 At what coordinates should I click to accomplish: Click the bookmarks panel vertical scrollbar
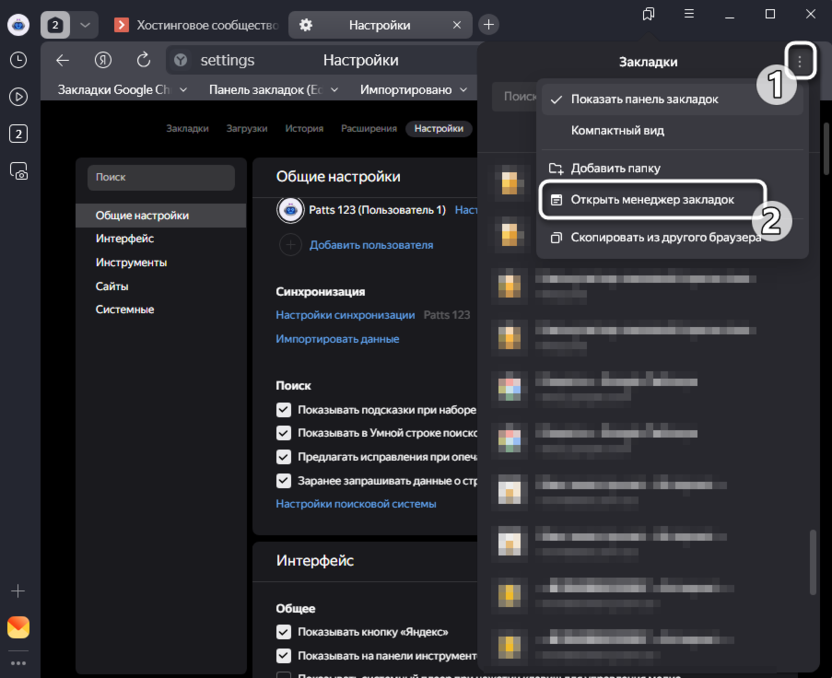click(813, 562)
